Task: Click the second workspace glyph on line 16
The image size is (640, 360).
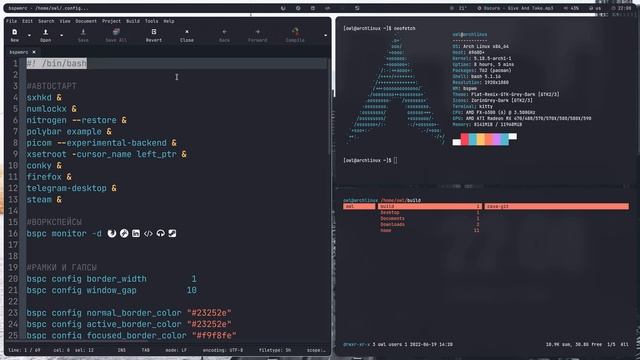Action: pos(124,233)
